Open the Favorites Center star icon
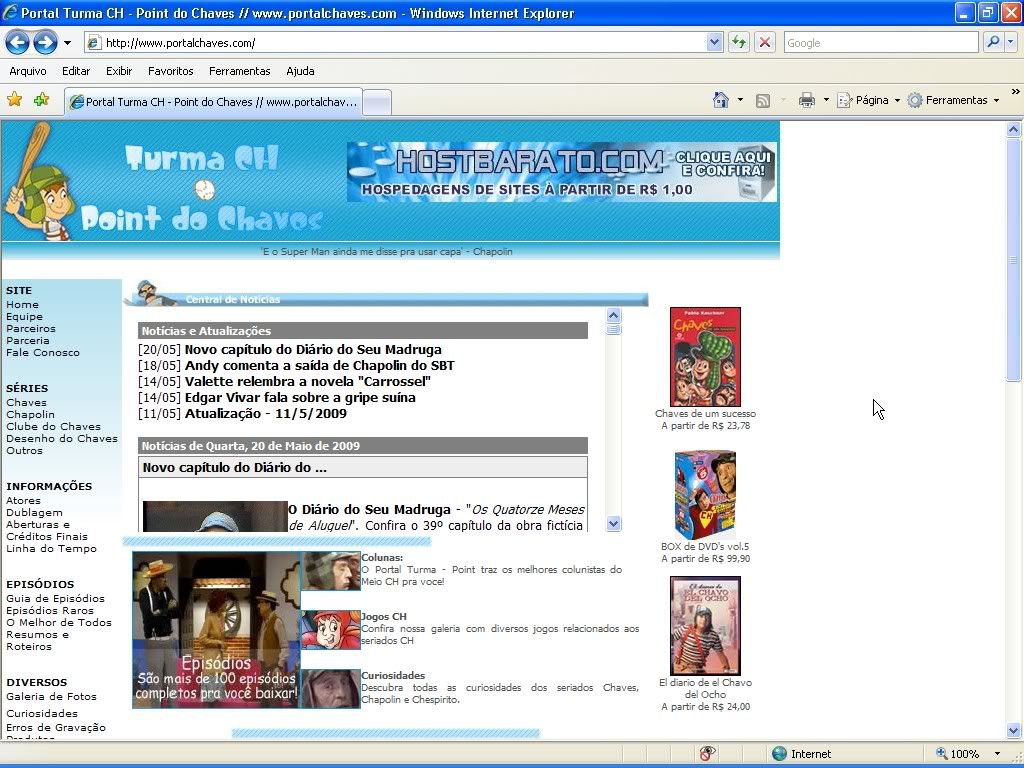Viewport: 1024px width, 768px height. click(14, 100)
